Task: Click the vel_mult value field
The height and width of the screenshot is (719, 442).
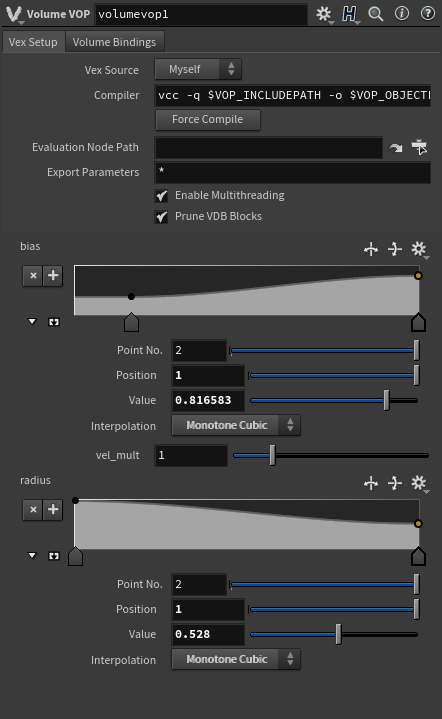Action: [191, 455]
